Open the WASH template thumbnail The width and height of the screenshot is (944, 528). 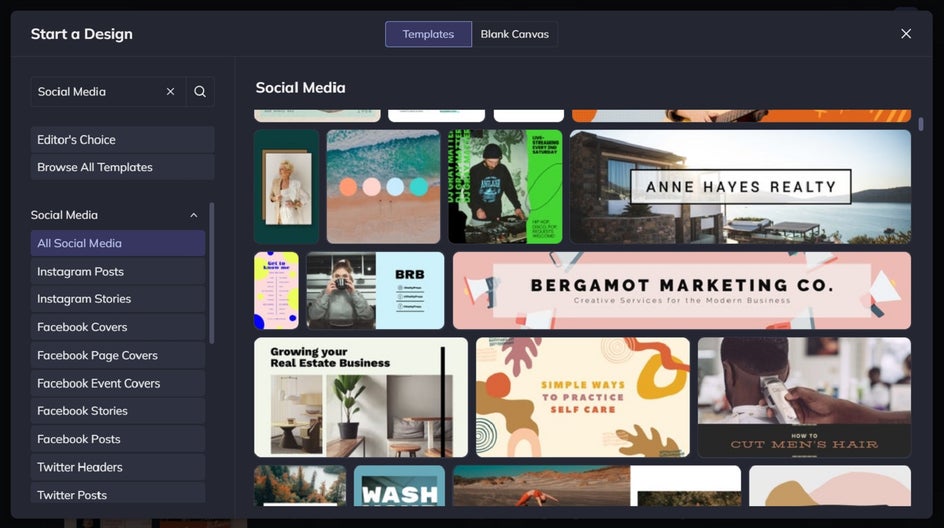pyautogui.click(x=399, y=486)
